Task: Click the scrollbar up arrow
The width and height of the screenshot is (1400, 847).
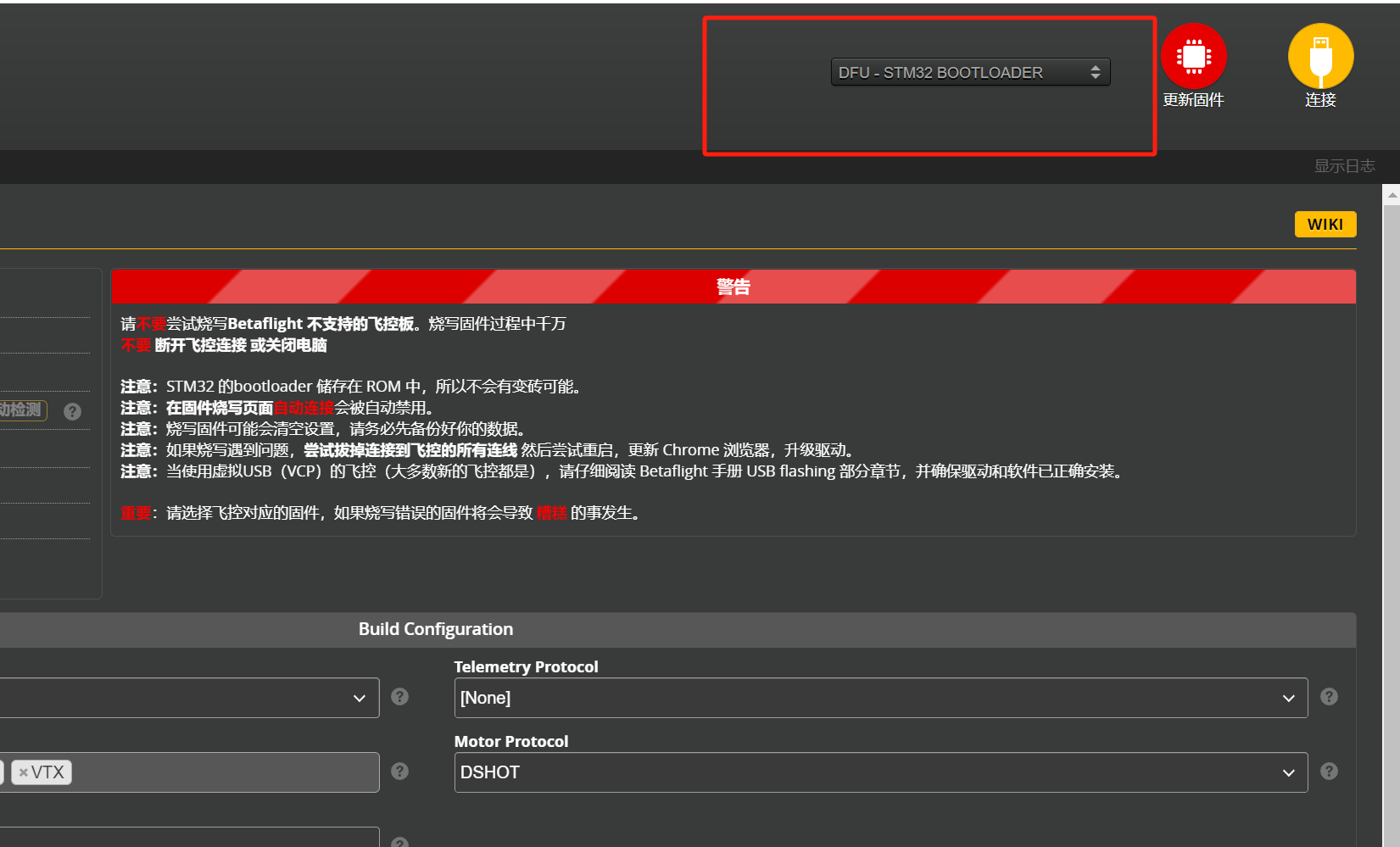Action: coord(1392,195)
